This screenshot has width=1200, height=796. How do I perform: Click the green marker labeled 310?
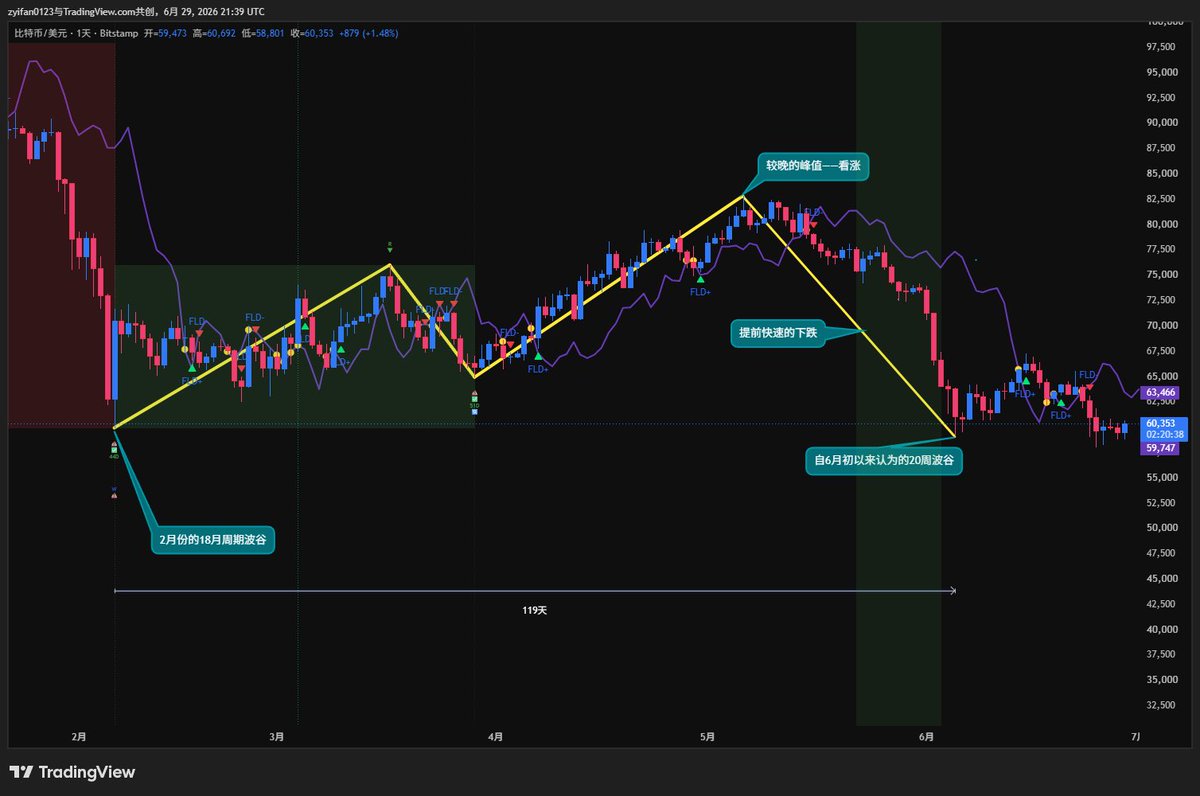[474, 402]
